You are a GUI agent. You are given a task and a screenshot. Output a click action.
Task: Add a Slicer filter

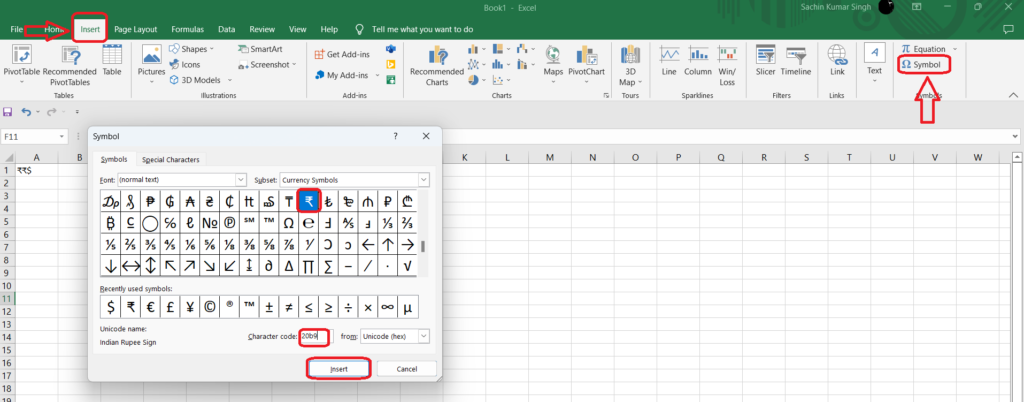(x=765, y=60)
